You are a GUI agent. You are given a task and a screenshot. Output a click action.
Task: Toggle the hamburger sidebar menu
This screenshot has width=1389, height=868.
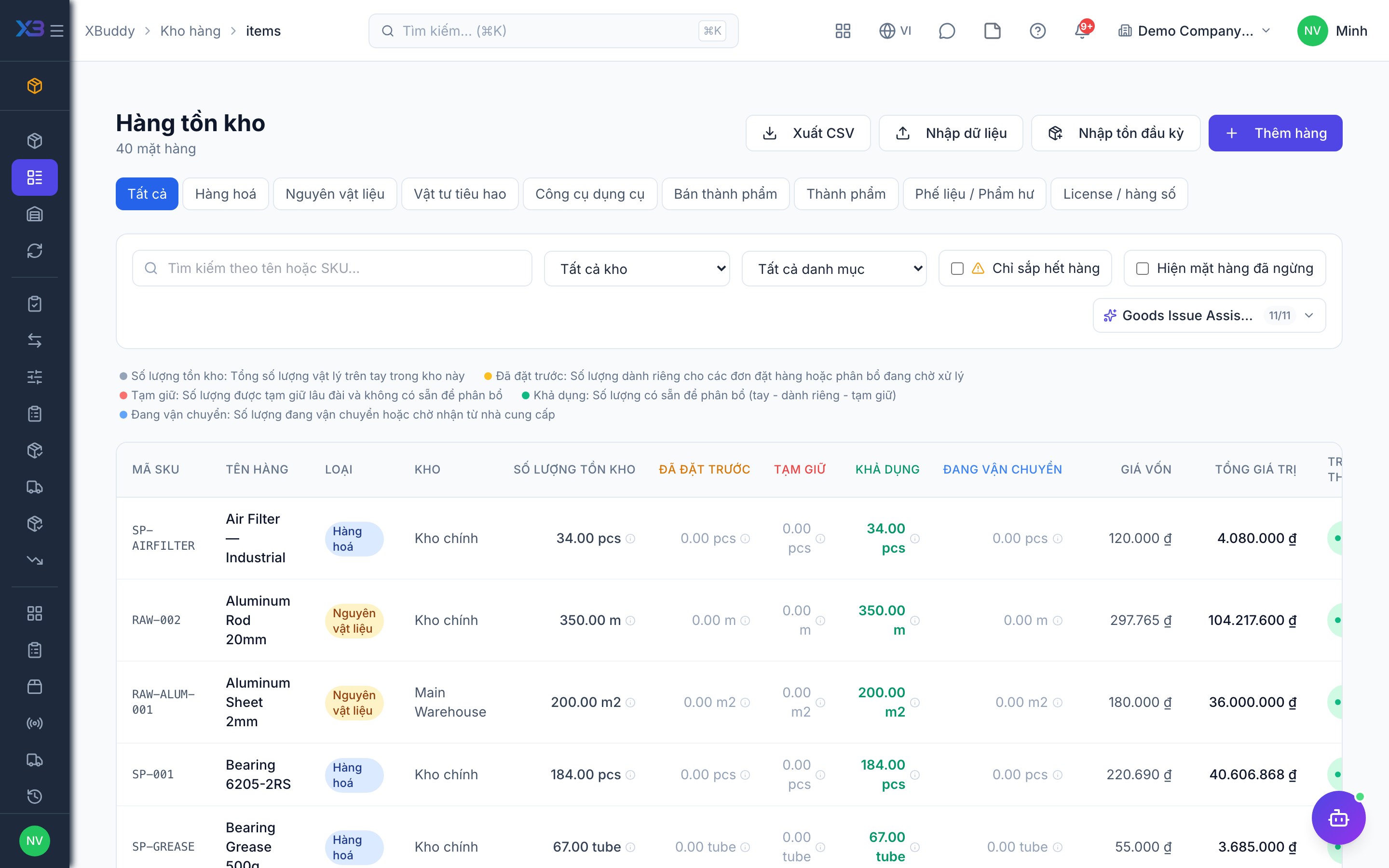pos(57,31)
